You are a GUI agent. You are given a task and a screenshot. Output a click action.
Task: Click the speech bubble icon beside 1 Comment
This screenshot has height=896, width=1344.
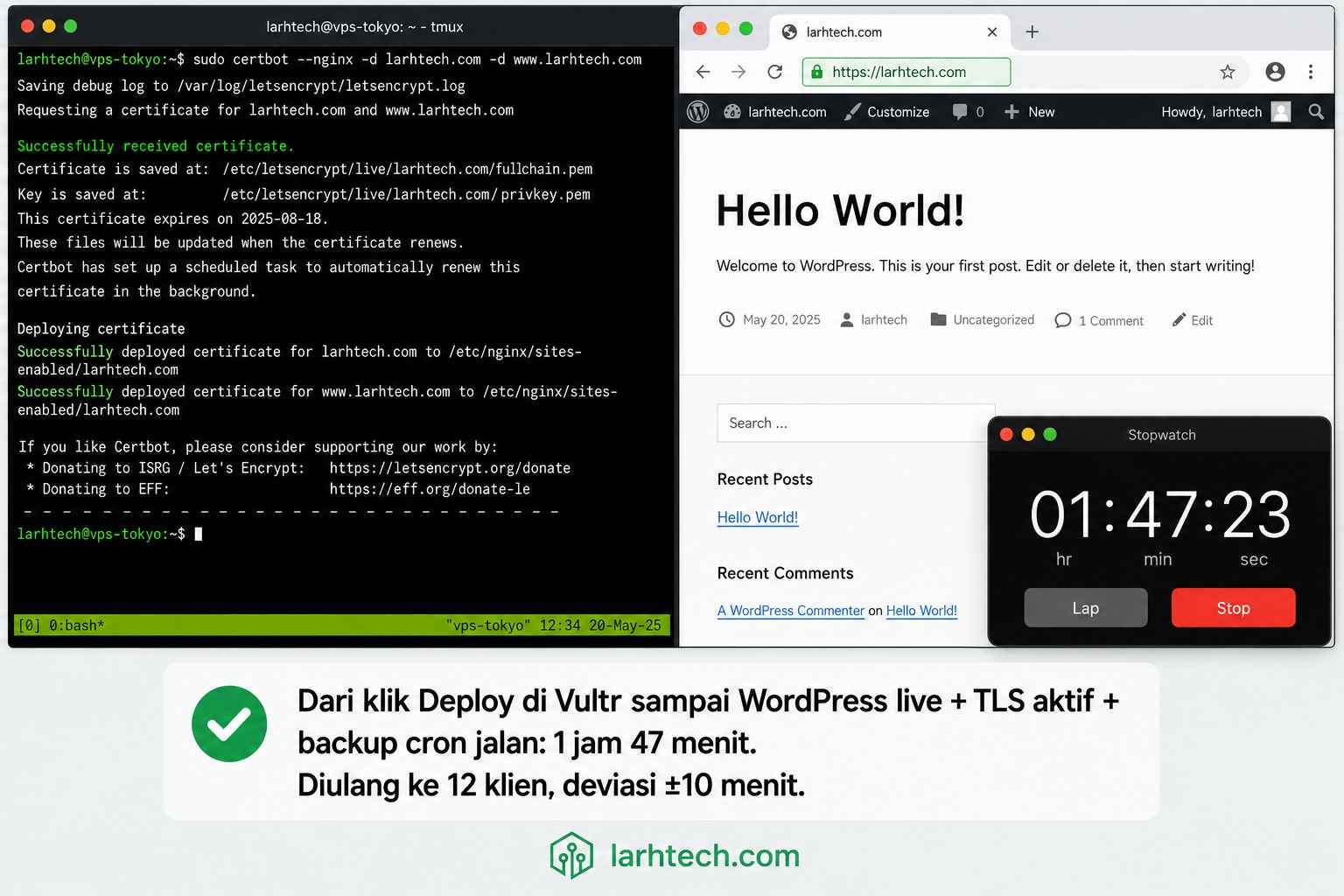click(1063, 320)
